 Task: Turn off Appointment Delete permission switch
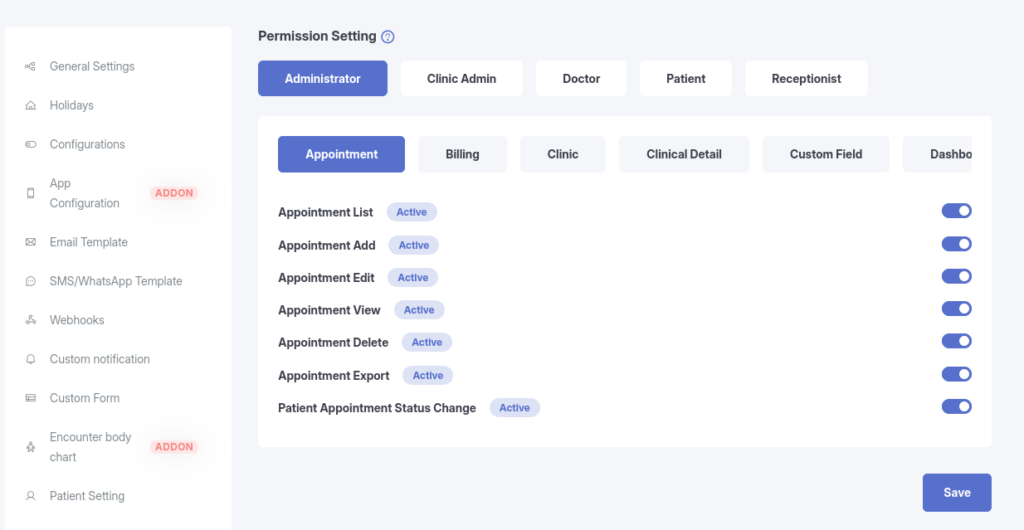(956, 341)
